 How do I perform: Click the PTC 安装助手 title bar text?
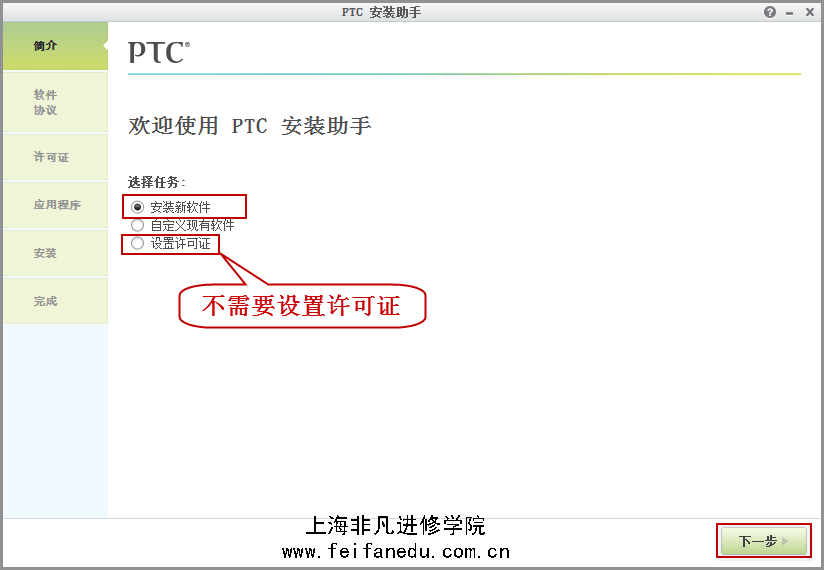[x=381, y=12]
